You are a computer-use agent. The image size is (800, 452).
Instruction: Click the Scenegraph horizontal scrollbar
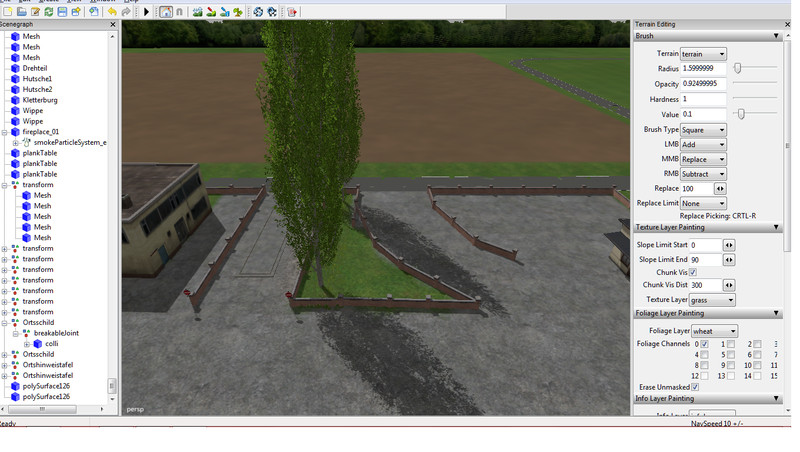tap(42, 409)
